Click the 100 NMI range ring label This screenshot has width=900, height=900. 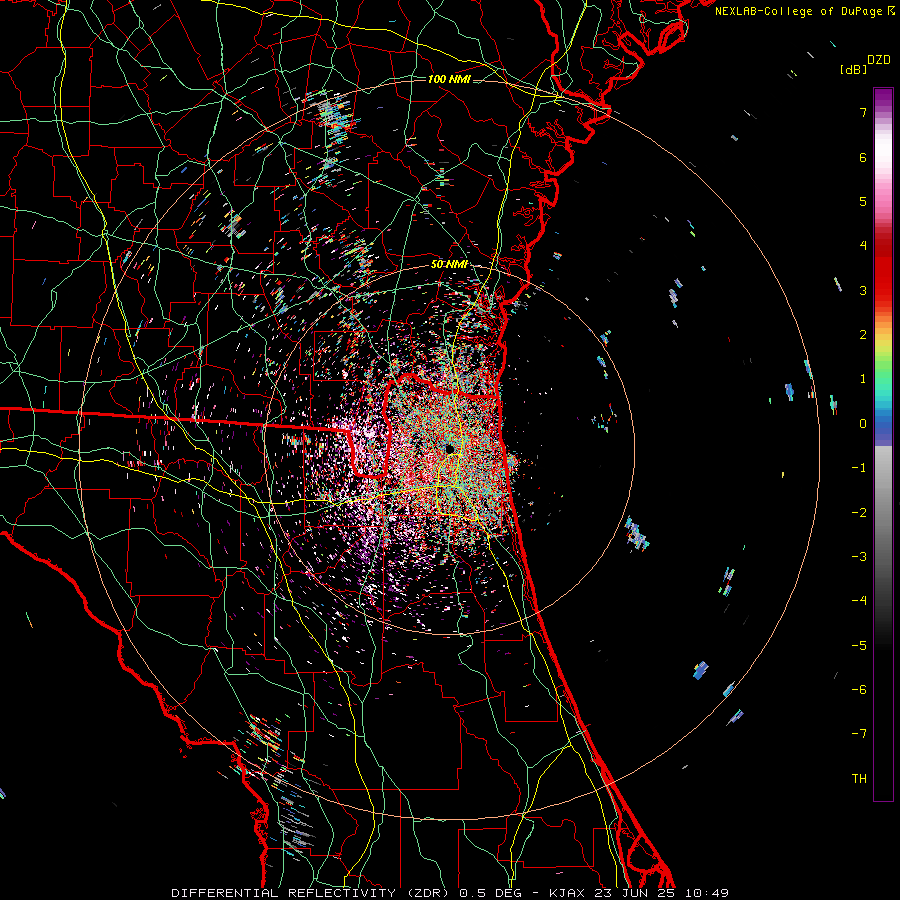pos(449,79)
